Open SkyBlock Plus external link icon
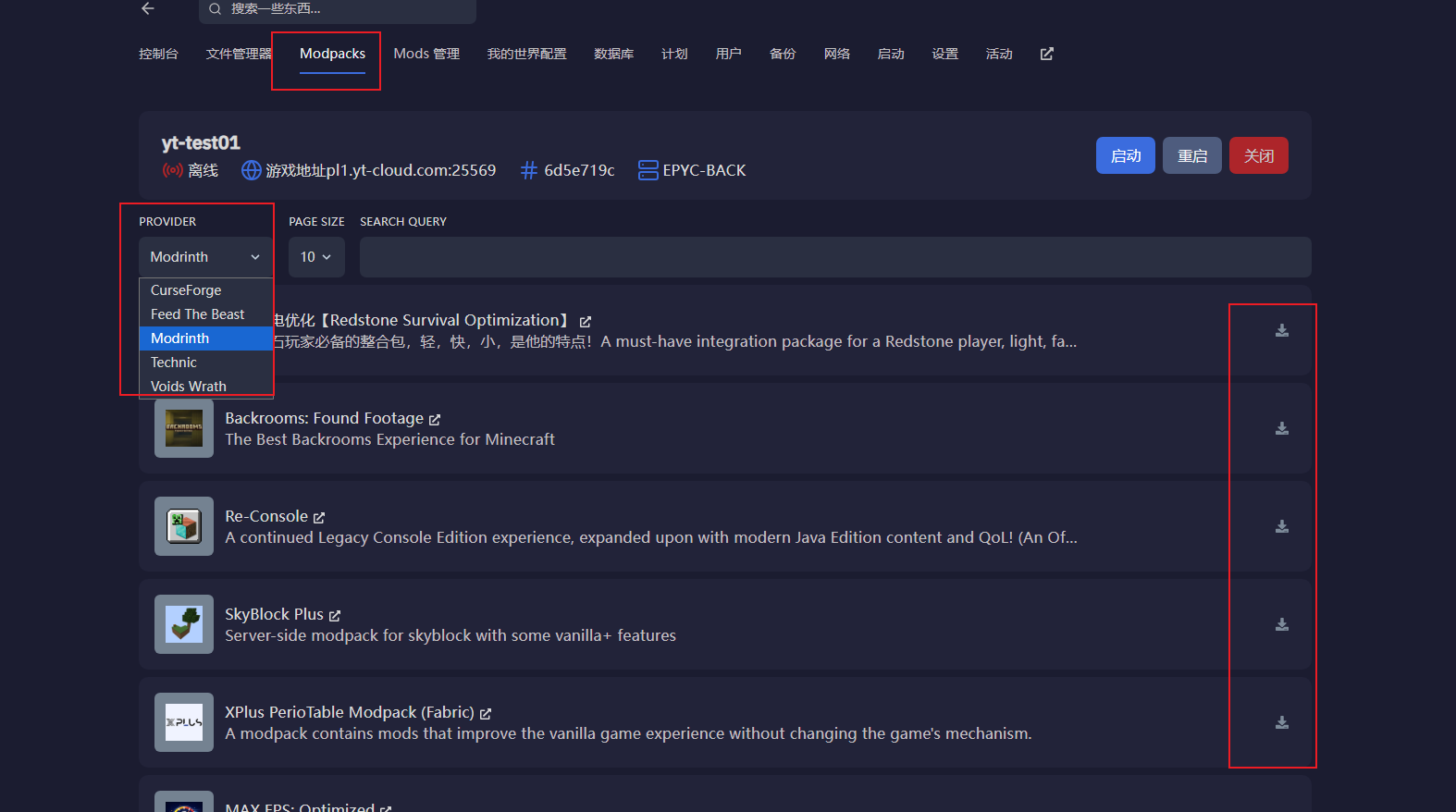 click(x=335, y=616)
